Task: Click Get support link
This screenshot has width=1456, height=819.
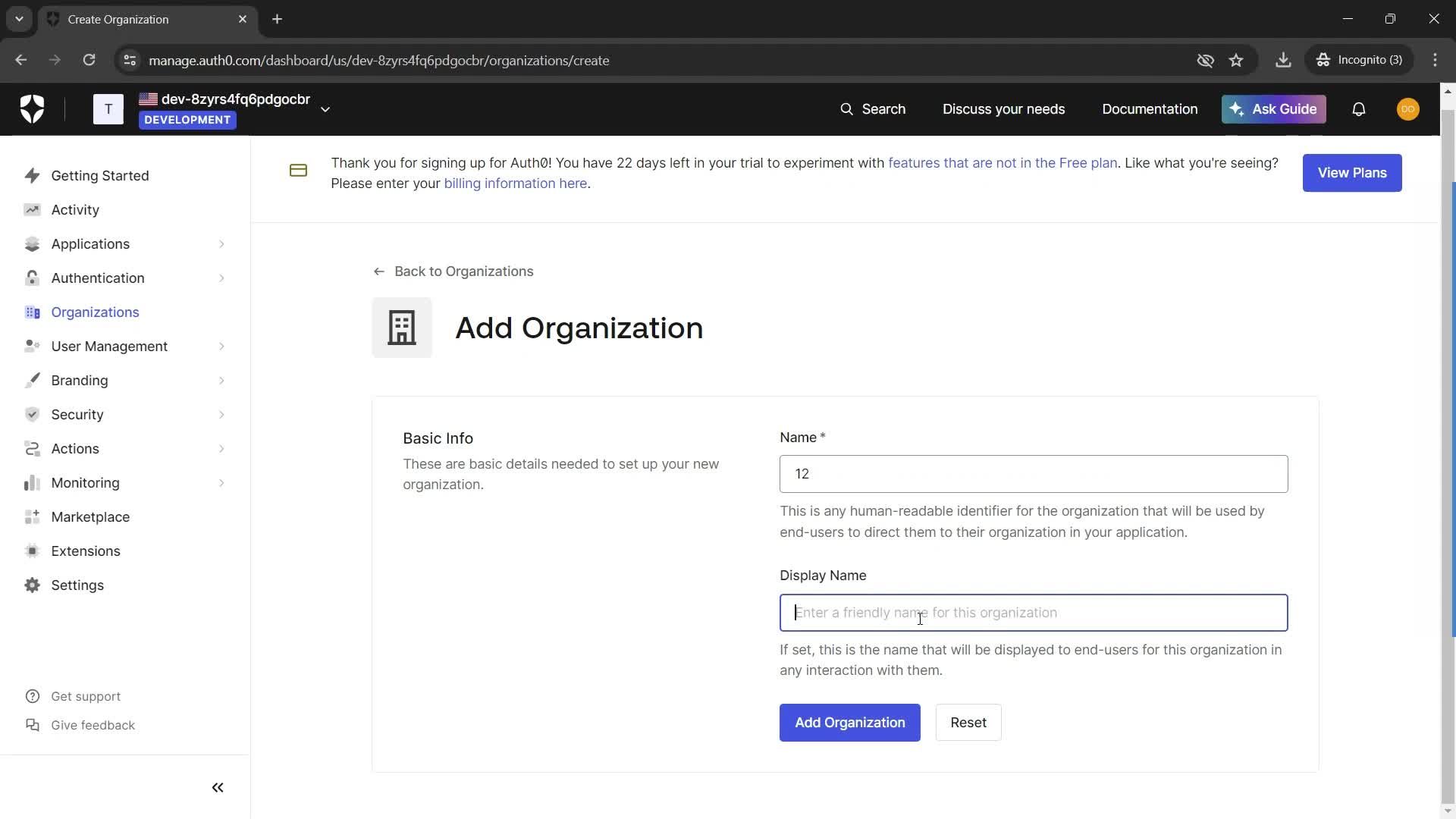Action: [86, 697]
